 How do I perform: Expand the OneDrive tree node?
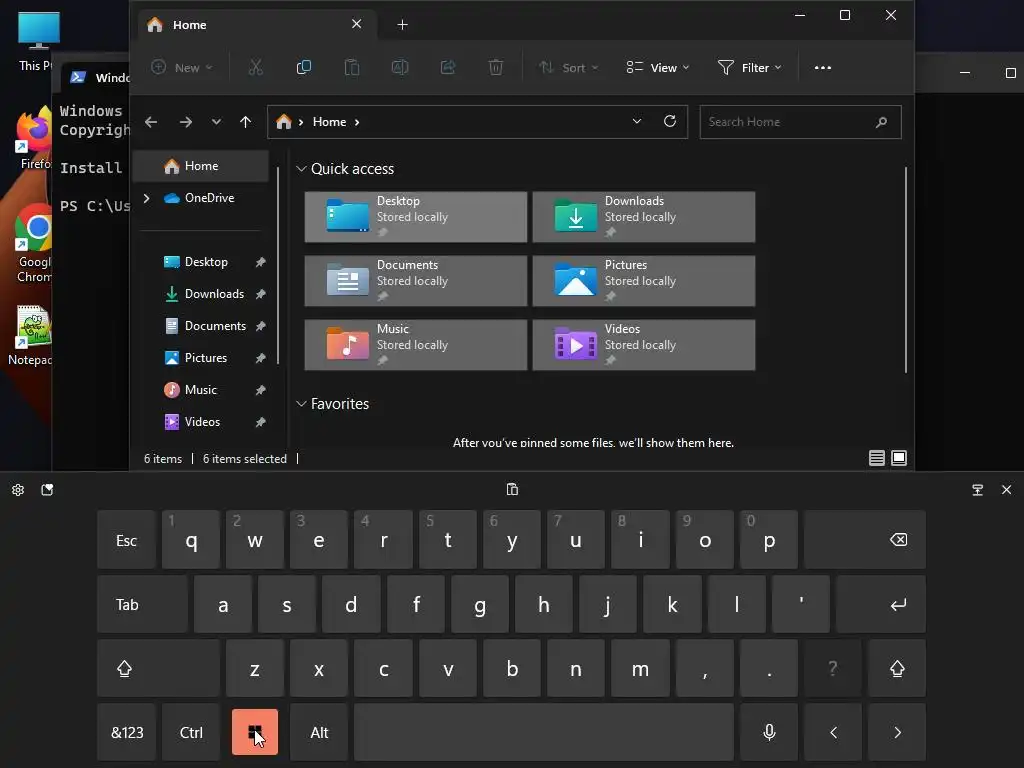click(x=147, y=198)
